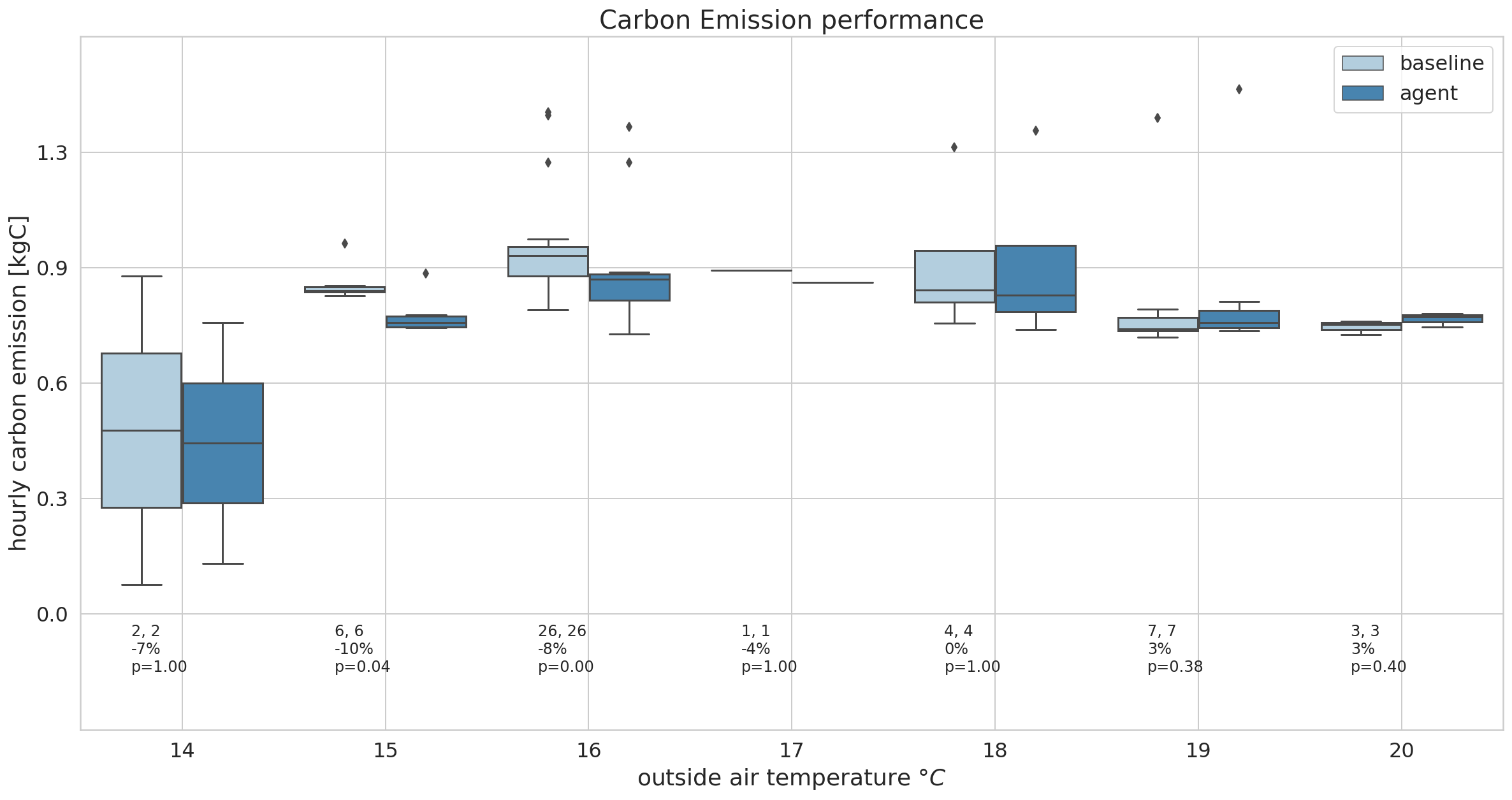Click the highest agent outlier at 19 °C
Viewport: 1512px width, 800px height.
pos(1239,89)
